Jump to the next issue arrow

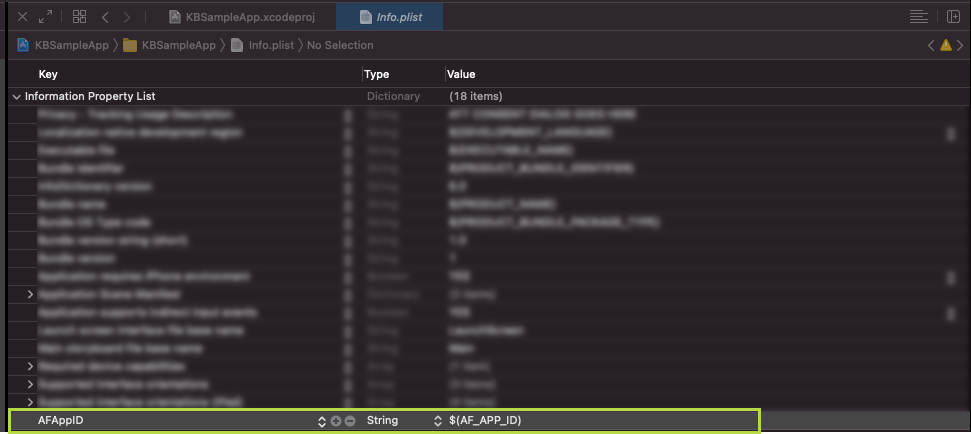(960, 45)
